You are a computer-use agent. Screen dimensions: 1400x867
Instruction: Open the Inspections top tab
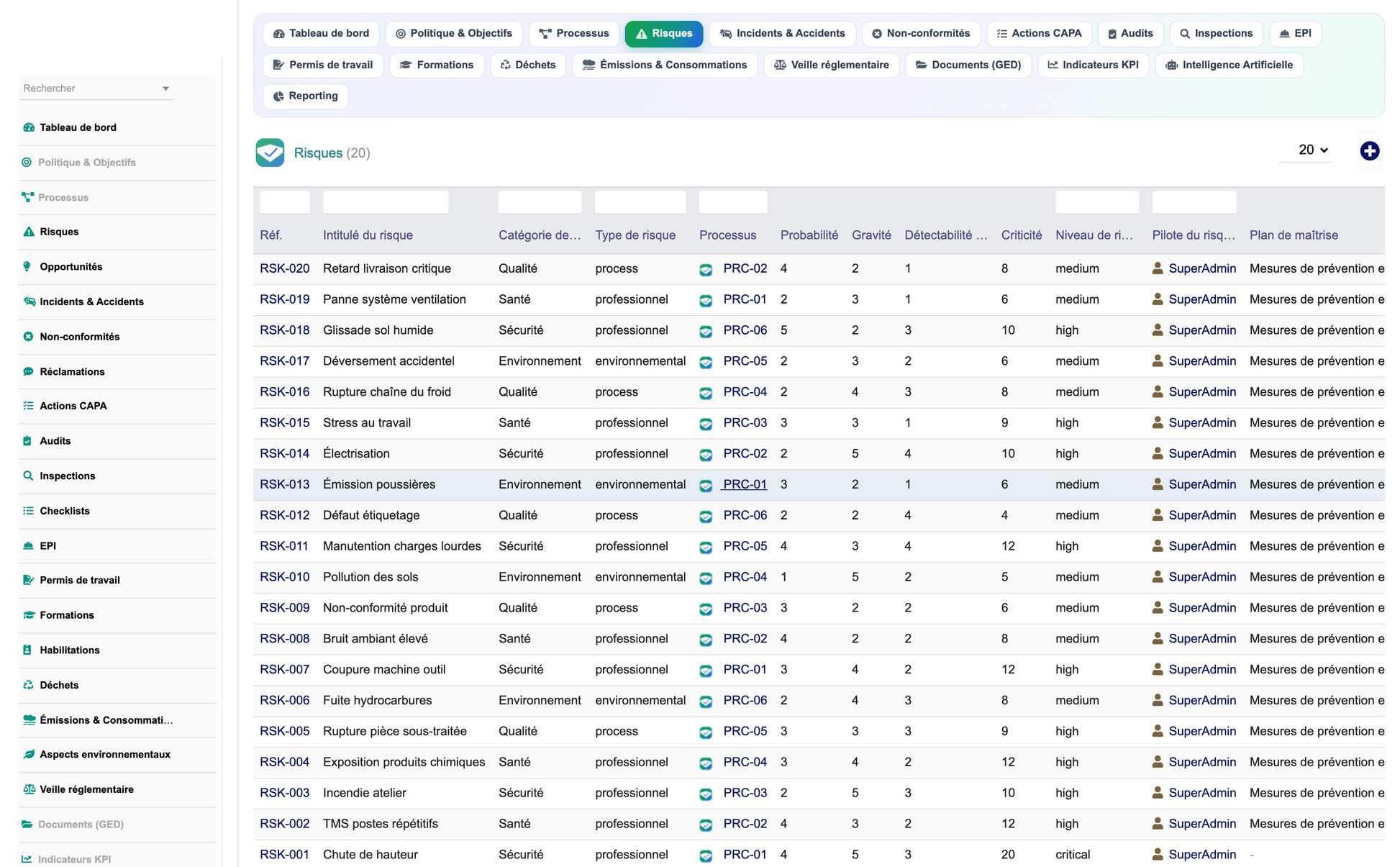point(1217,33)
